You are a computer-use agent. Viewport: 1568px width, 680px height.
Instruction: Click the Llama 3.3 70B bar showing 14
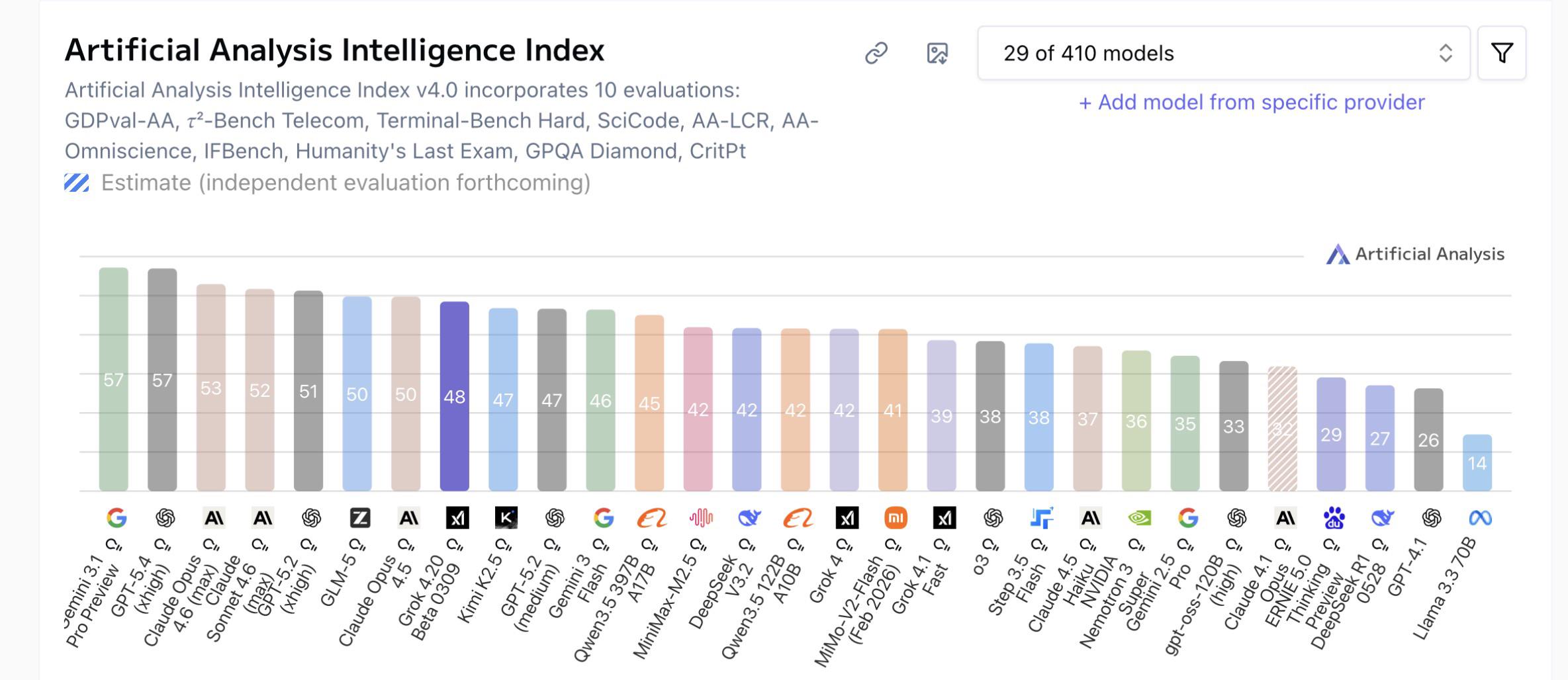(1477, 462)
